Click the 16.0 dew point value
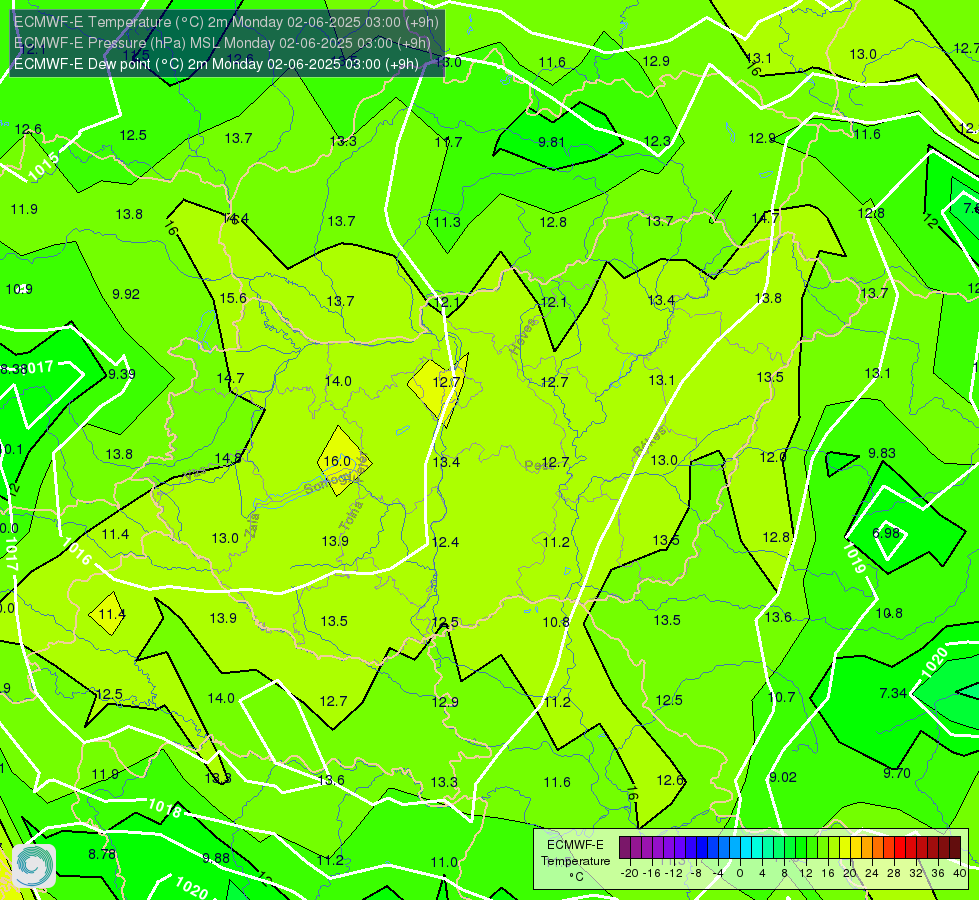Image resolution: width=979 pixels, height=900 pixels. click(337, 461)
